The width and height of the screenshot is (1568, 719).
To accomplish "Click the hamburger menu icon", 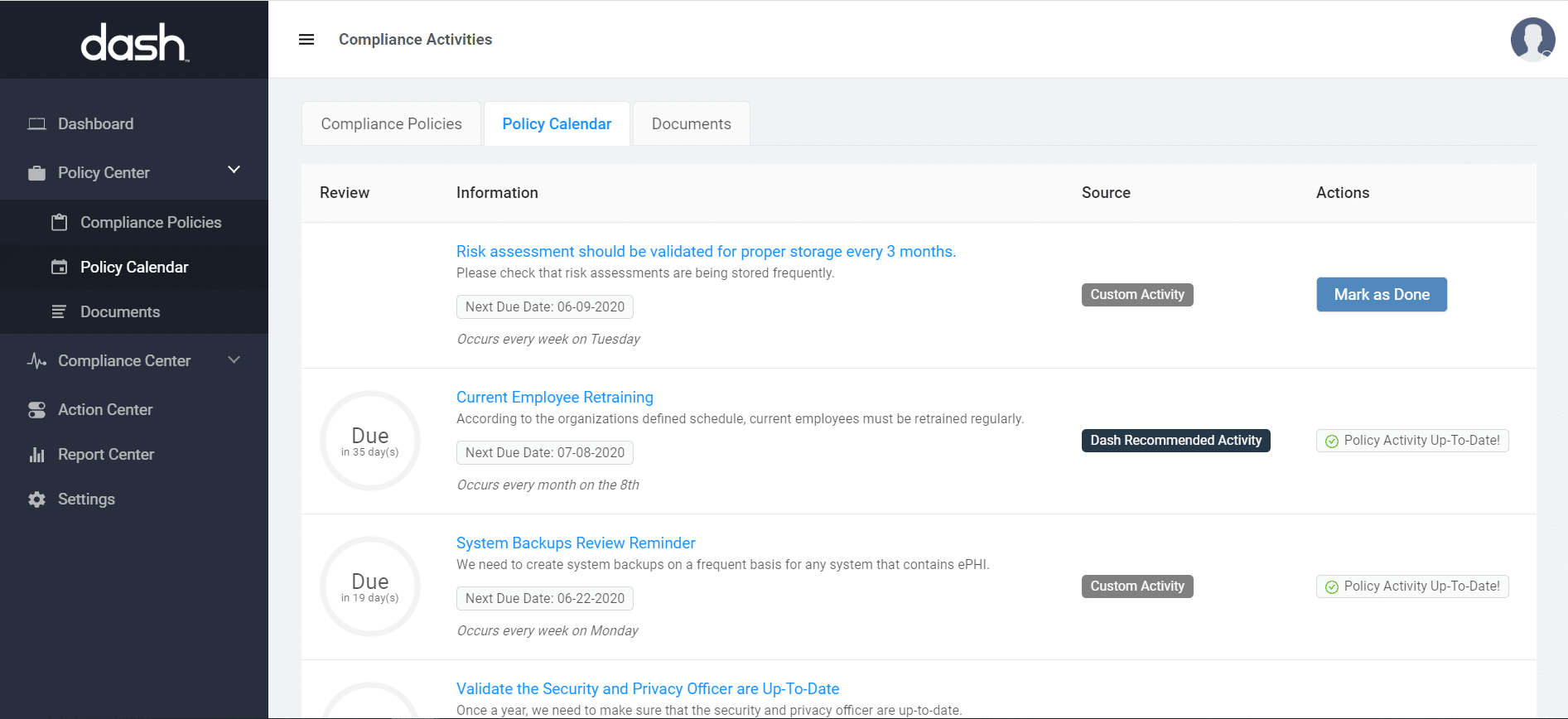I will [x=306, y=40].
